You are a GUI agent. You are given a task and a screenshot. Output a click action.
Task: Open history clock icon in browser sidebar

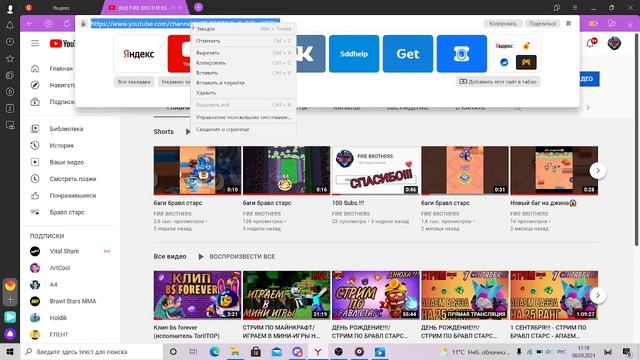tap(10, 42)
